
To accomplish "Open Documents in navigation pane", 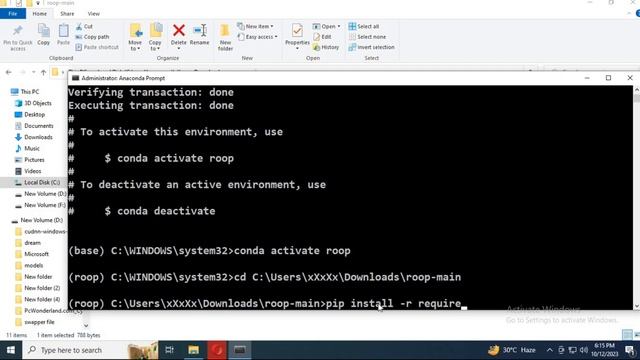I will click(x=34, y=126).
